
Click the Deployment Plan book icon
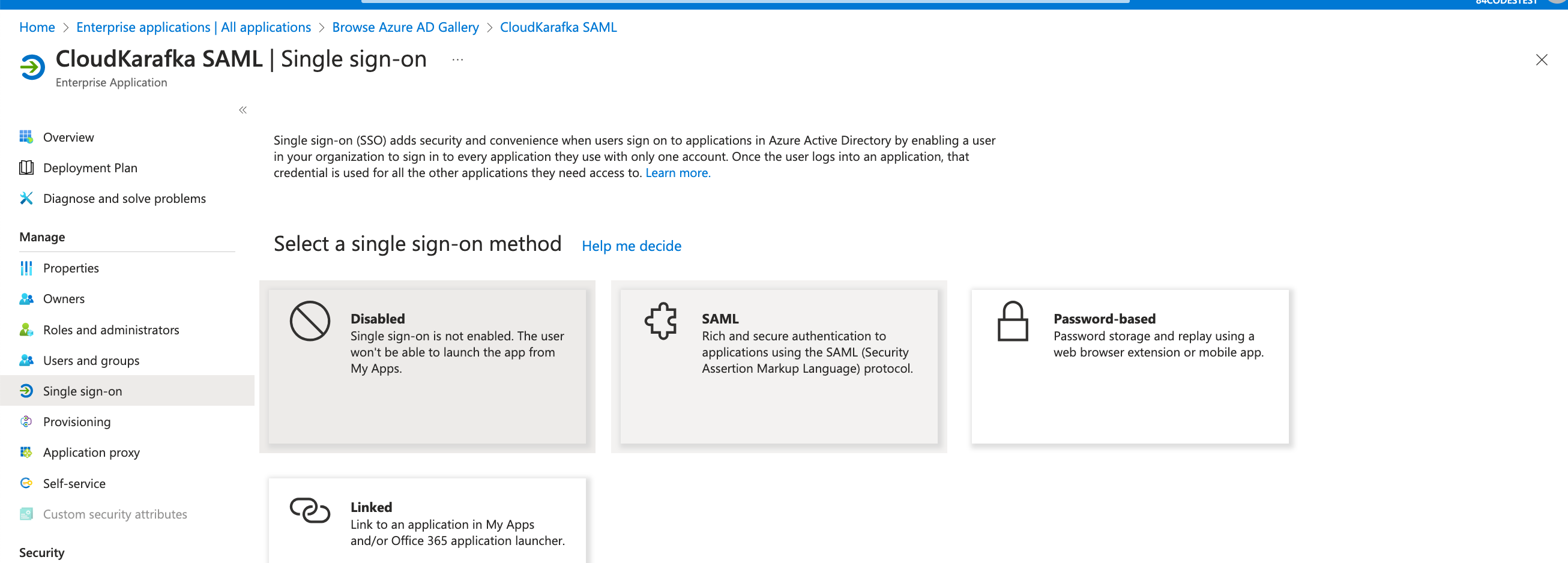[26, 167]
